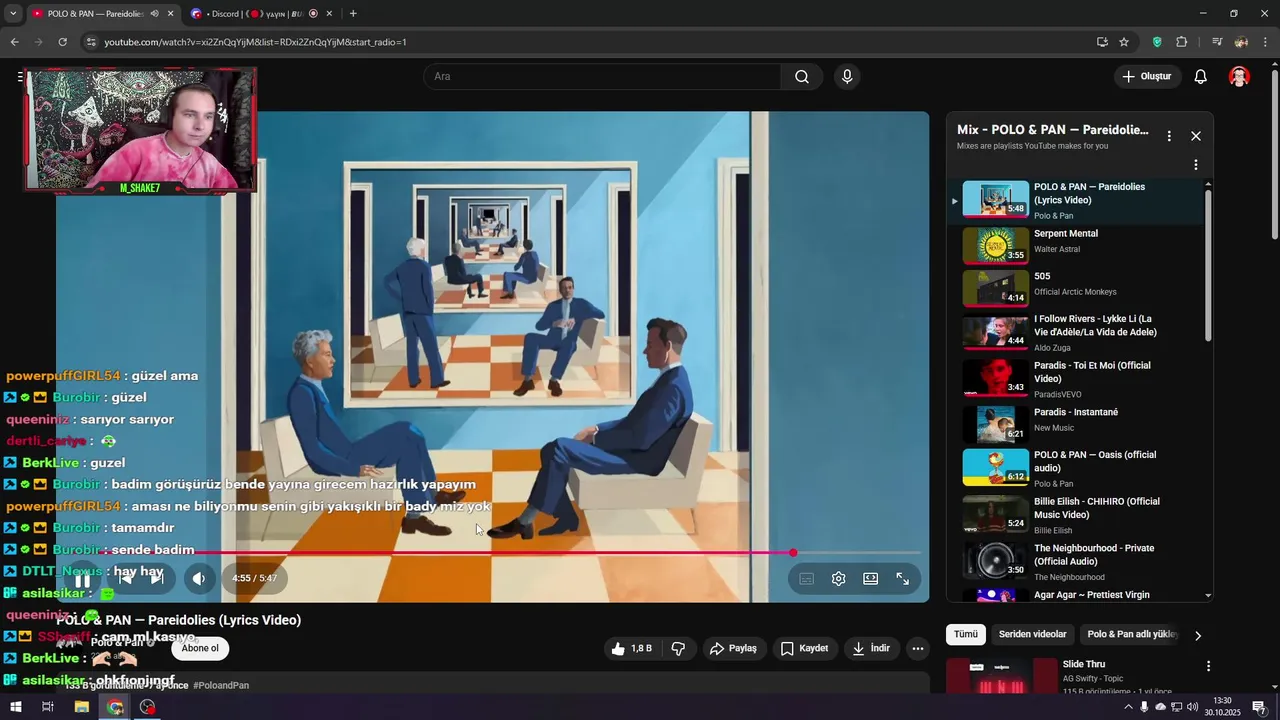Pause the video with the pause button
Viewport: 1280px width, 720px height.
[x=83, y=579]
